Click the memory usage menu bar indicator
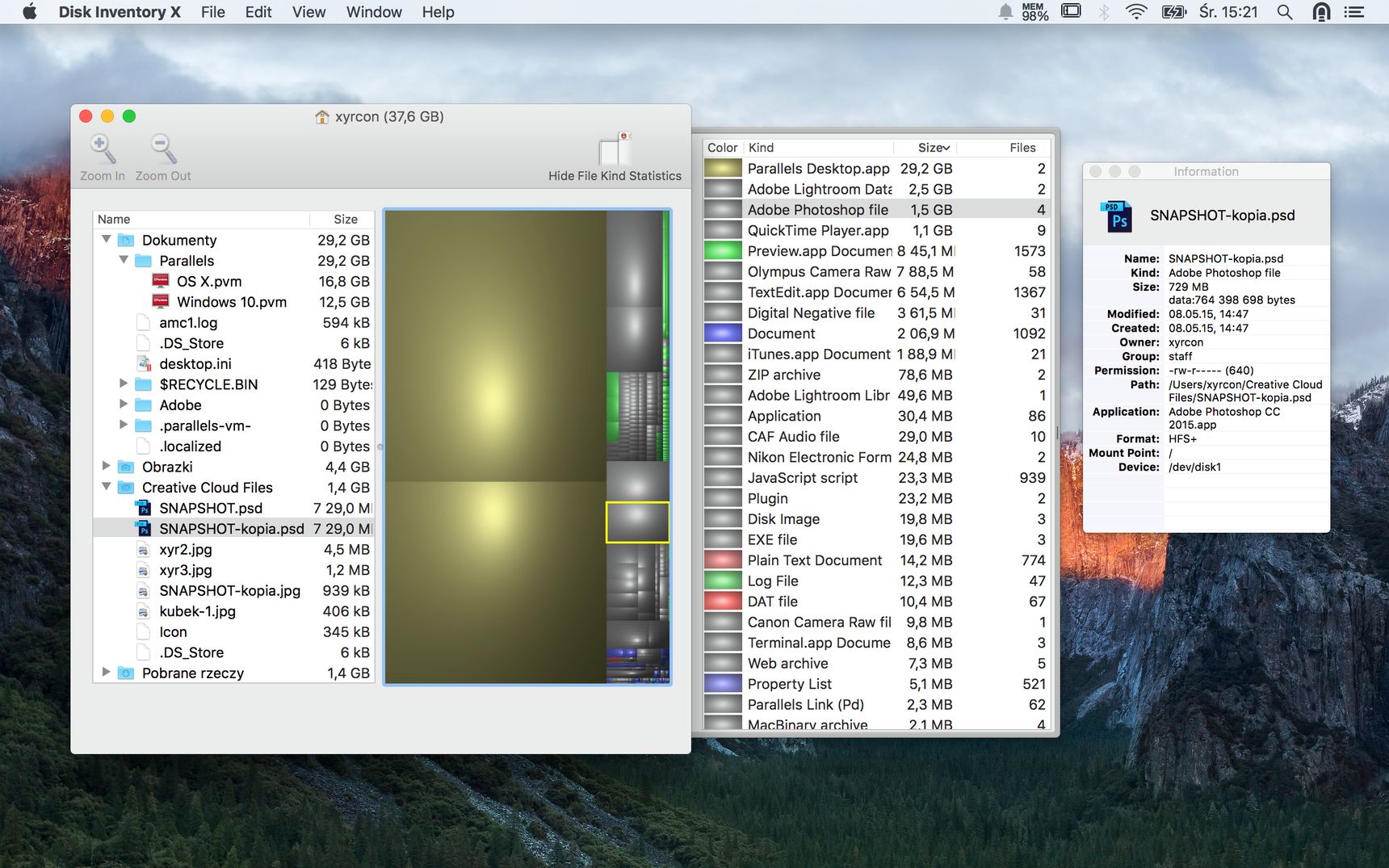Viewport: 1389px width, 868px height. (1034, 12)
